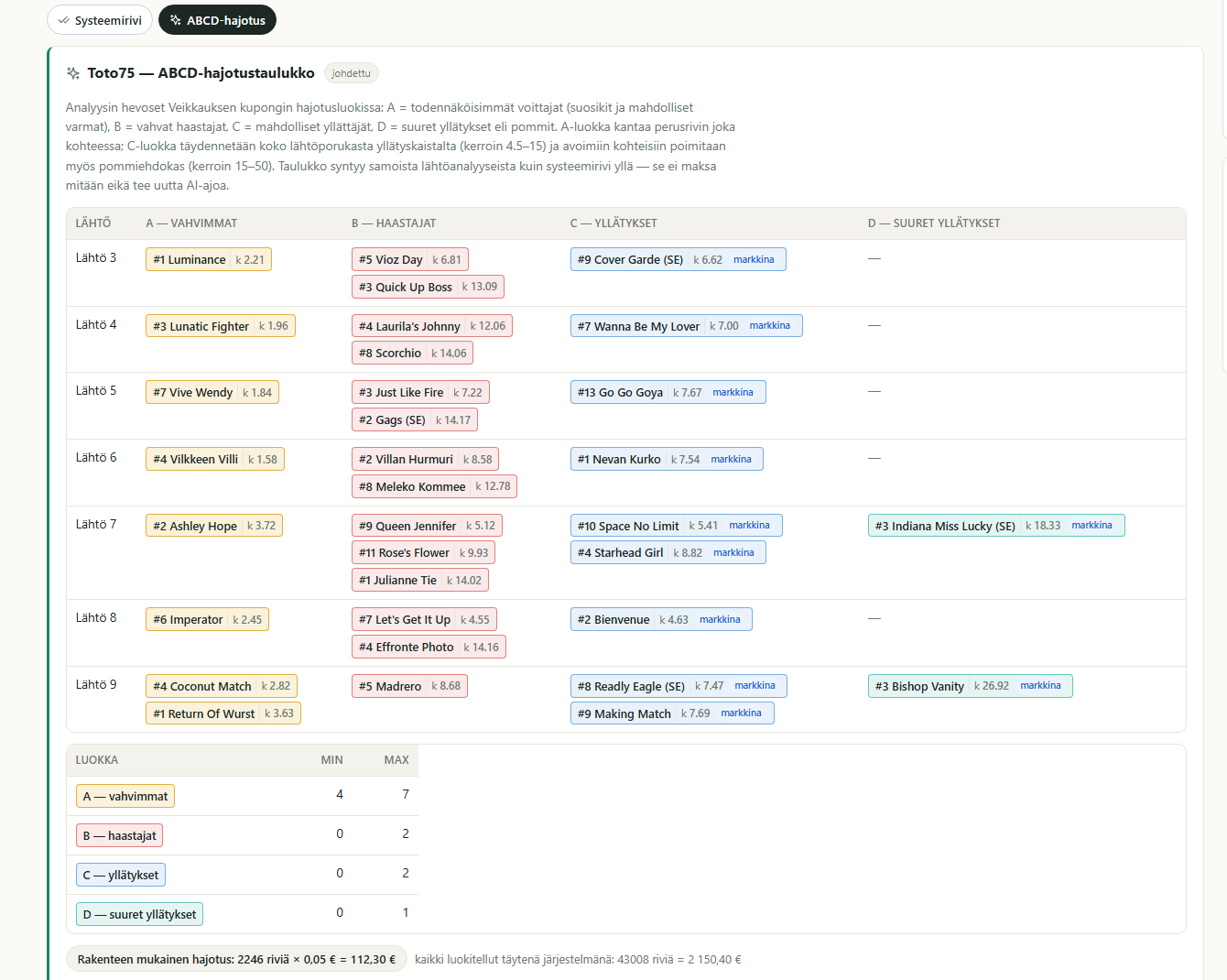Select #4 Coconut Match chip
The image size is (1227, 980).
pos(222,686)
